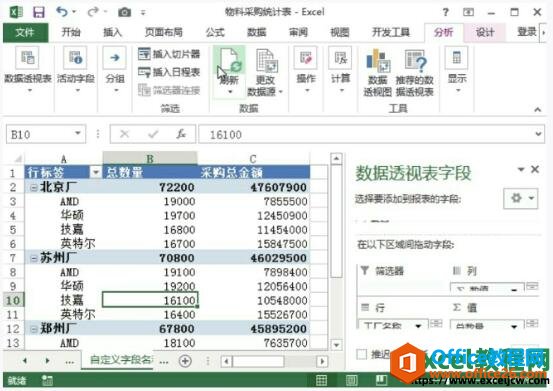Insert a slicer (插入切片器)
This screenshot has width=553, height=391.
169,54
